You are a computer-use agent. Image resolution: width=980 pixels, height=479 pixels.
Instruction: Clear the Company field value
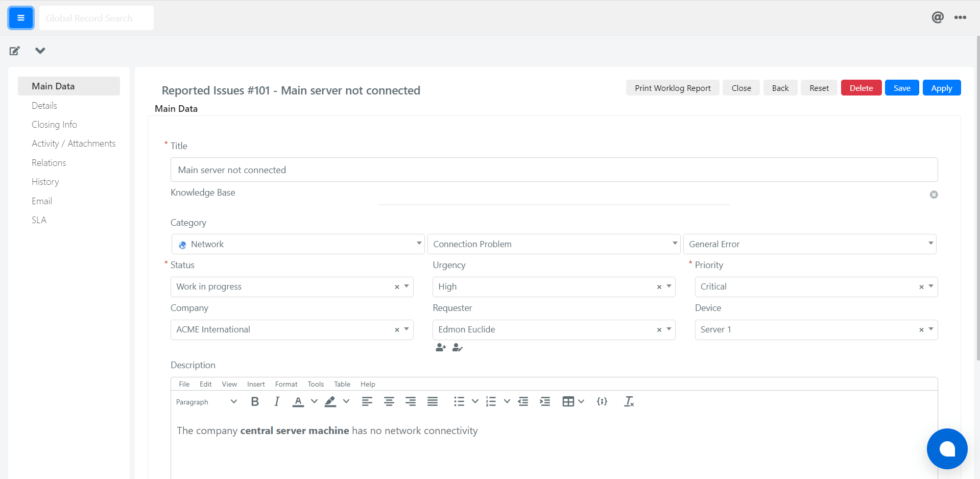pyautogui.click(x=397, y=329)
